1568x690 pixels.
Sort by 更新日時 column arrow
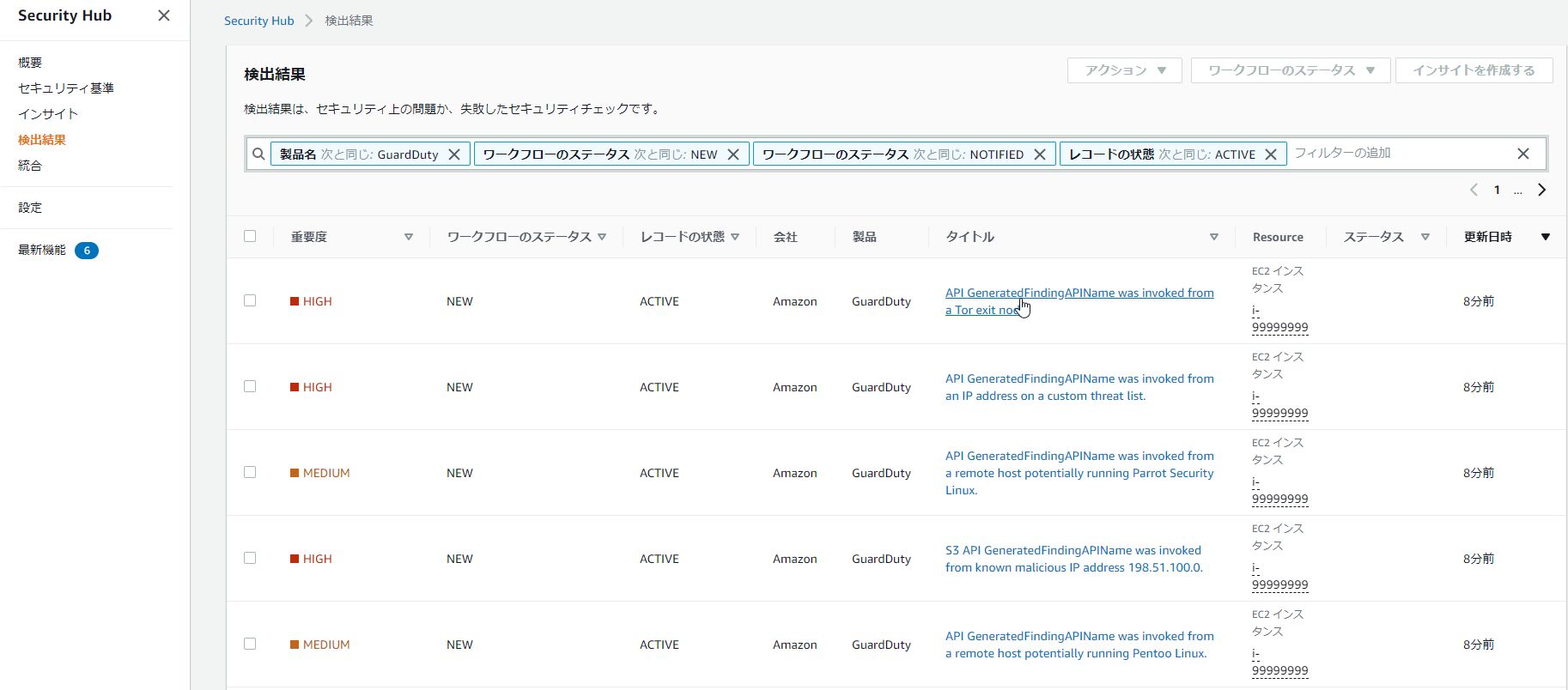click(x=1546, y=237)
